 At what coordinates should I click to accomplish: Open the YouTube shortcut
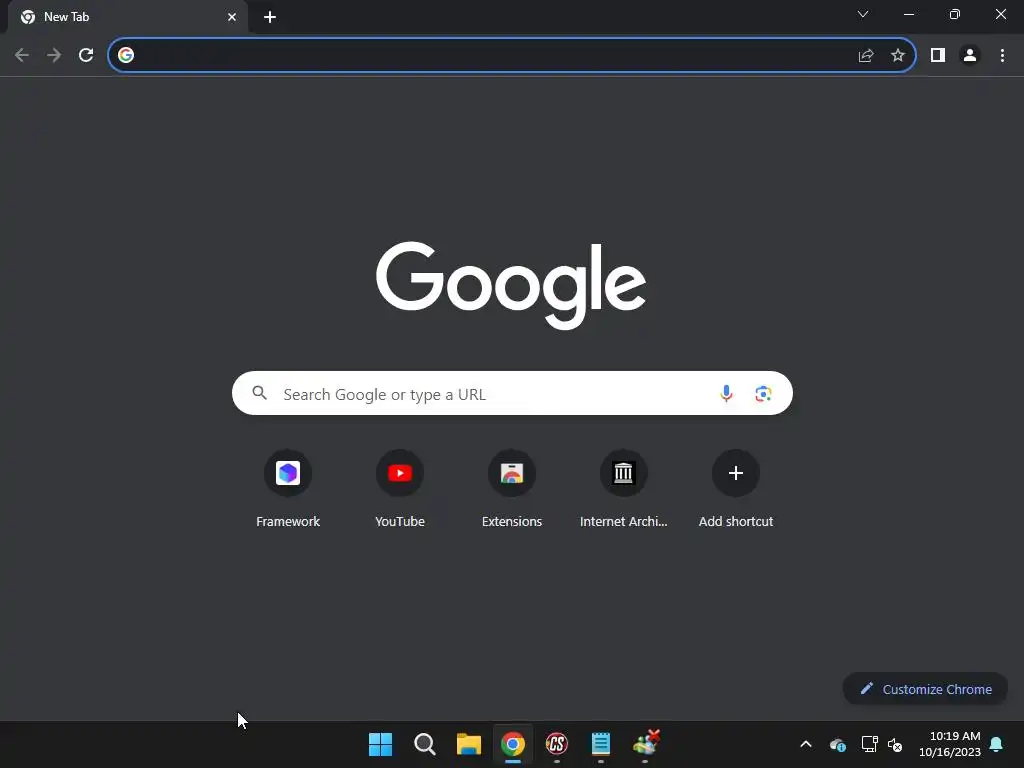400,487
